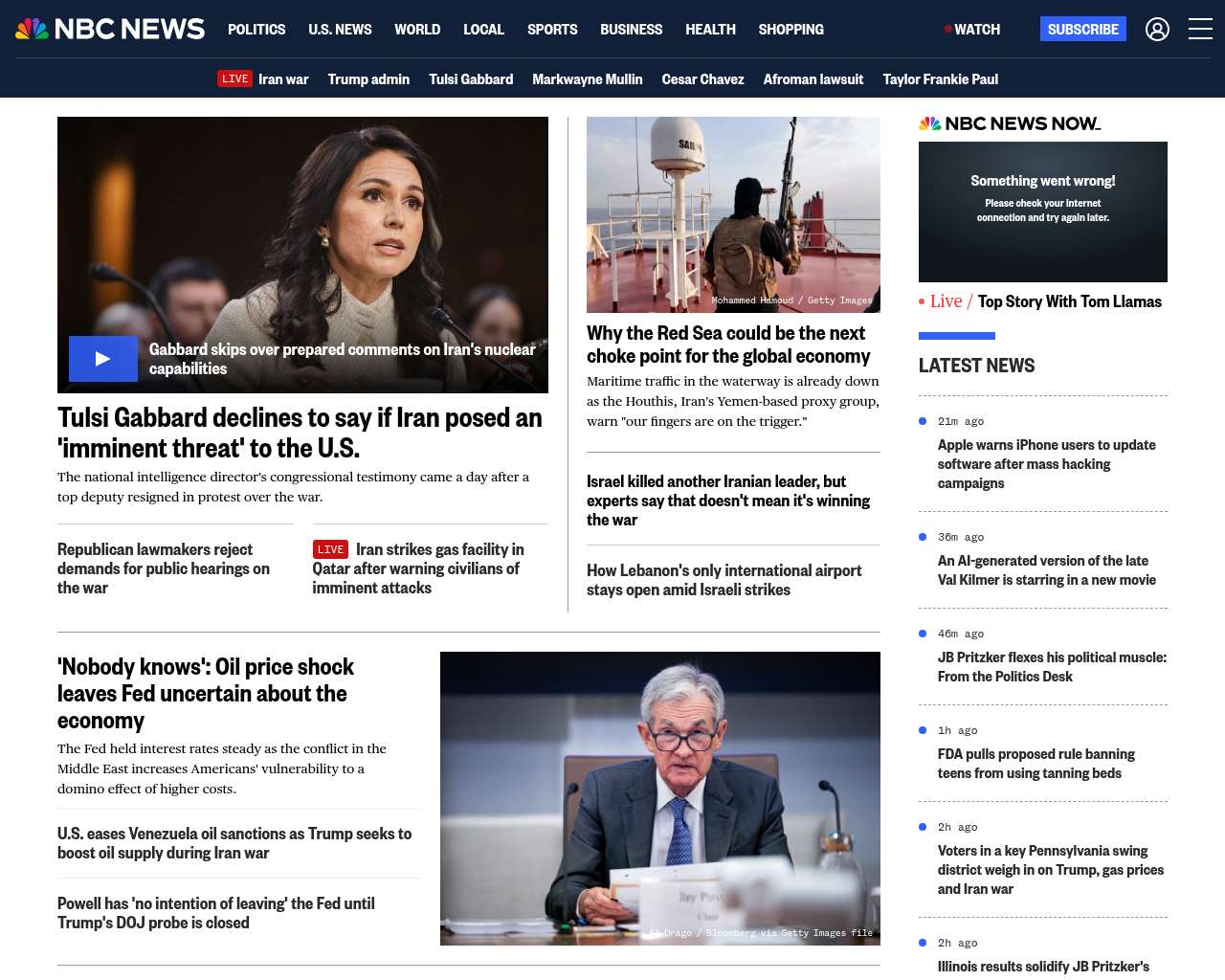Screen dimensions: 1225x980
Task: Play the Gabbard video with play button
Action: (x=103, y=359)
